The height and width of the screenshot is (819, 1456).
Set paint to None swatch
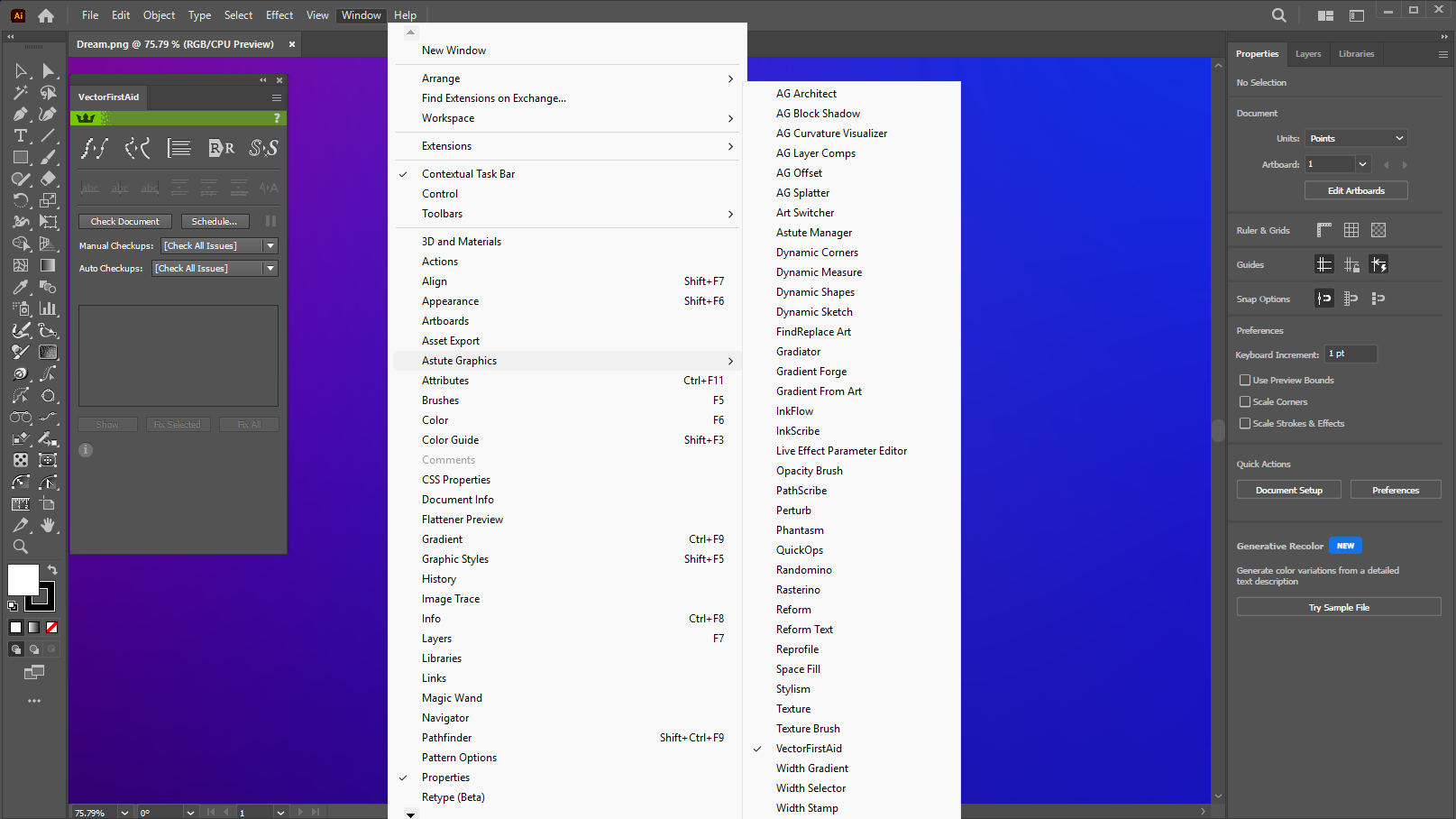51,628
